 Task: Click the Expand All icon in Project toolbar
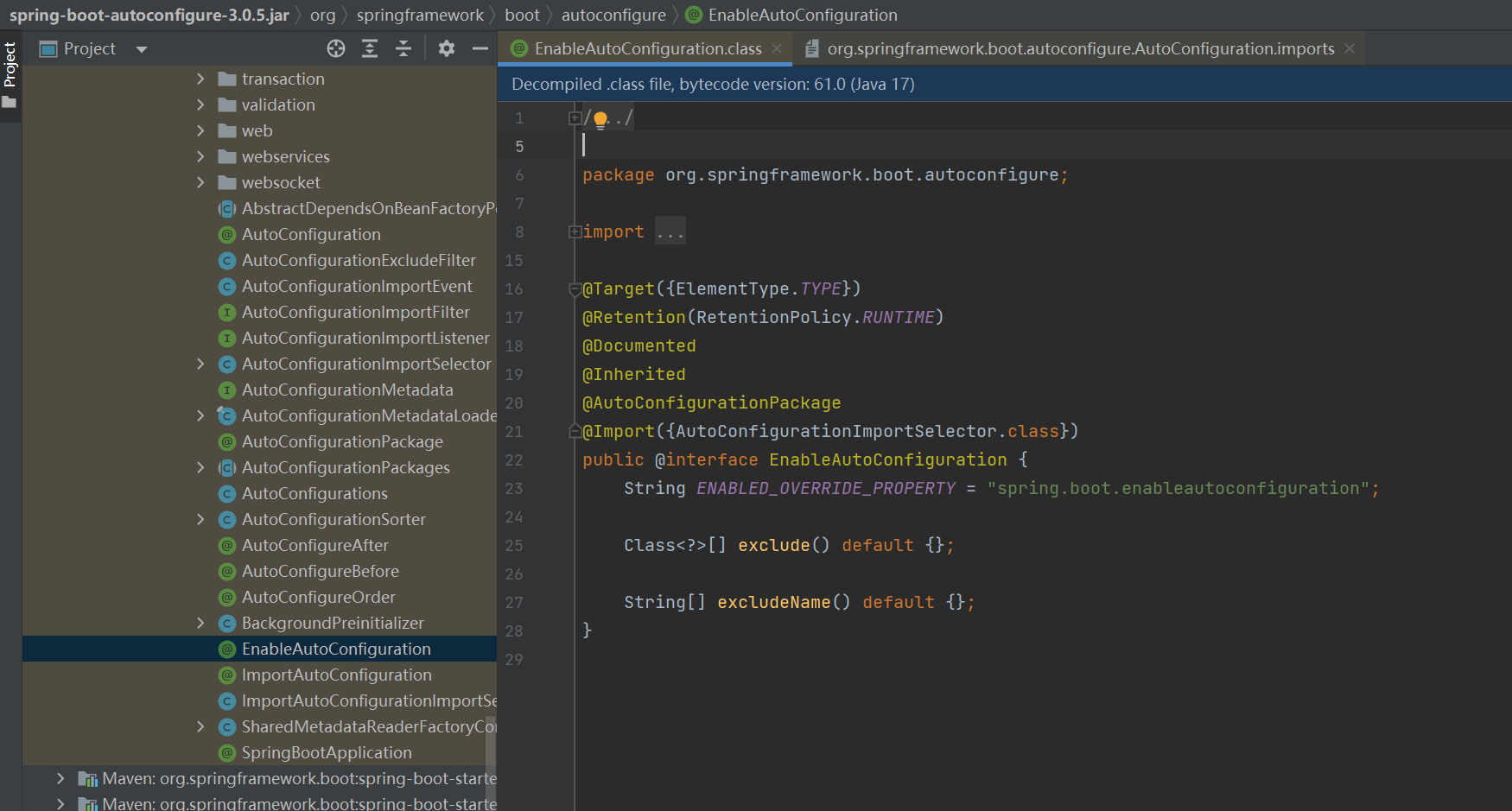[370, 49]
